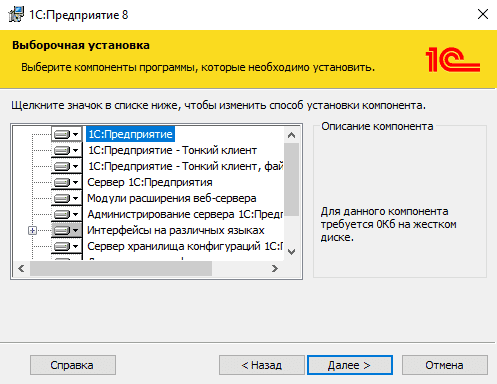Screen dimensions: 497x384
Task: Click drive icon for Администрирование сервера component
Action: click(66, 214)
